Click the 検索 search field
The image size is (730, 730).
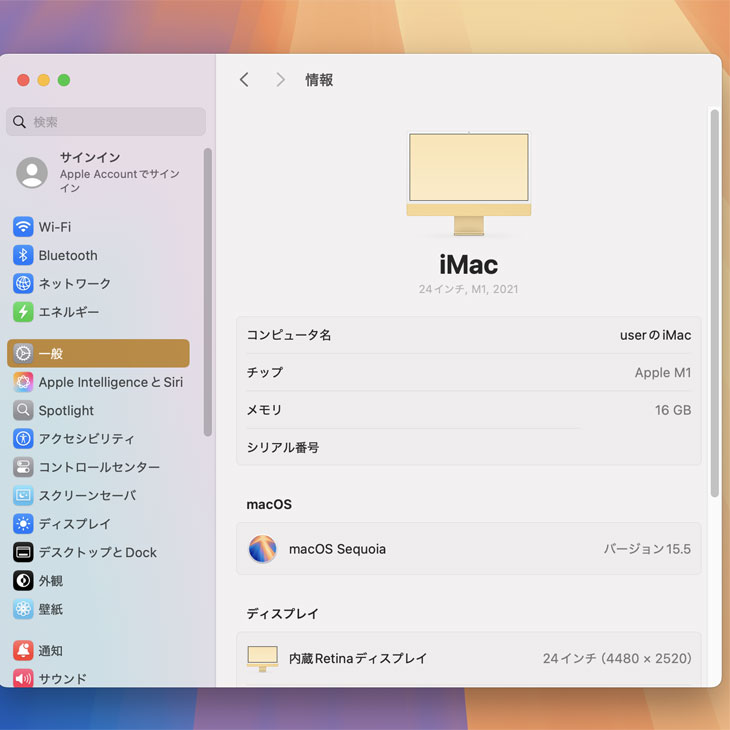[x=106, y=122]
